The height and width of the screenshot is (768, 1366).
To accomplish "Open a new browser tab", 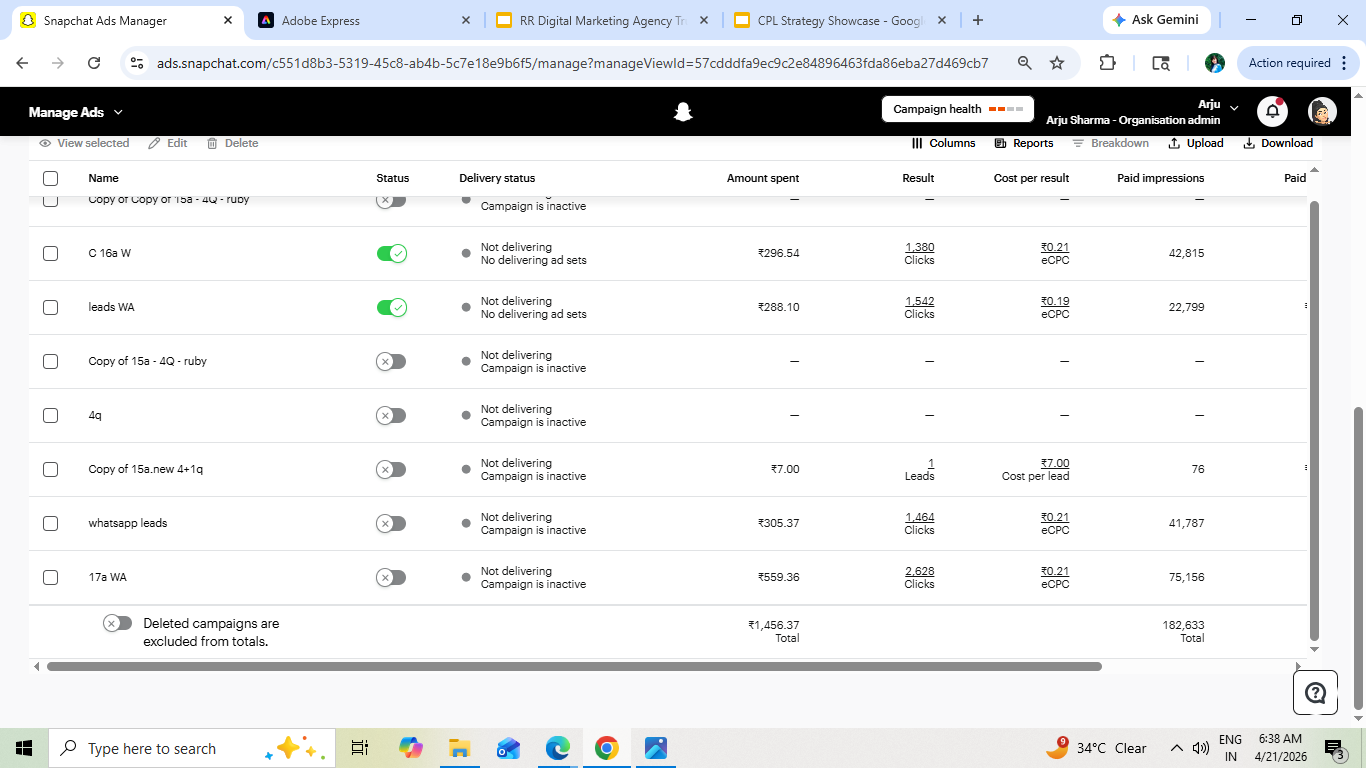I will coord(977,20).
